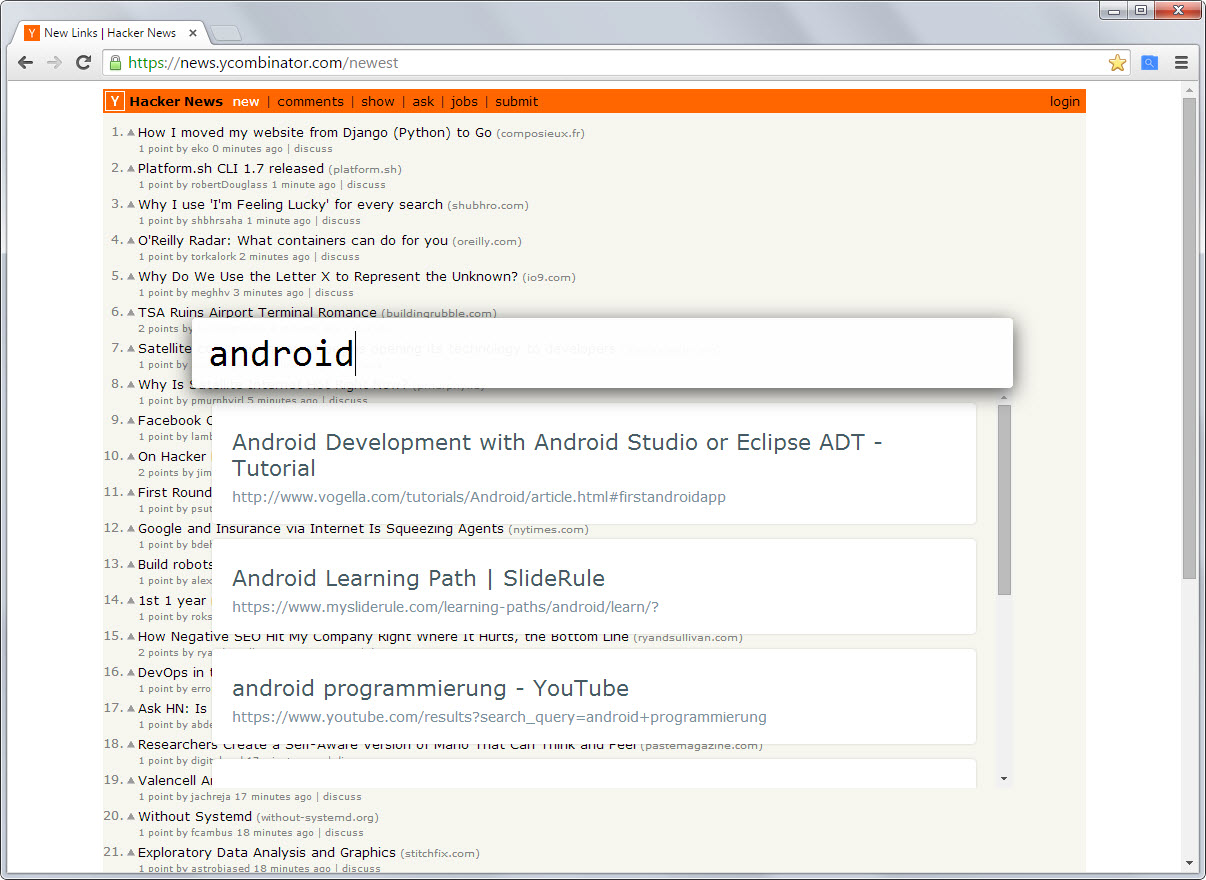Click the page vertical scrollbar thumb
This screenshot has width=1206, height=880.
1189,338
